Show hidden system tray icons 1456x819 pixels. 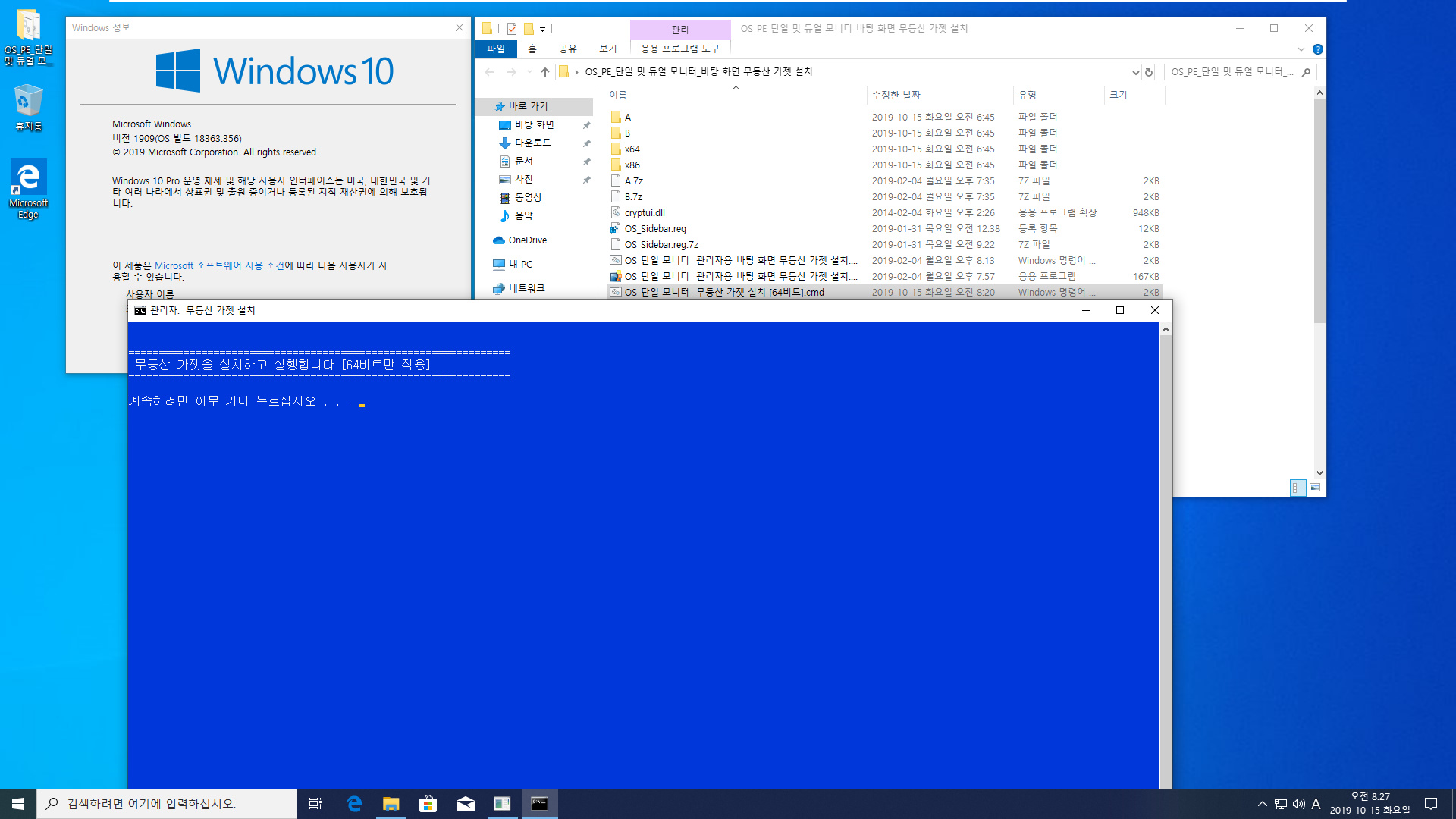click(x=1262, y=804)
